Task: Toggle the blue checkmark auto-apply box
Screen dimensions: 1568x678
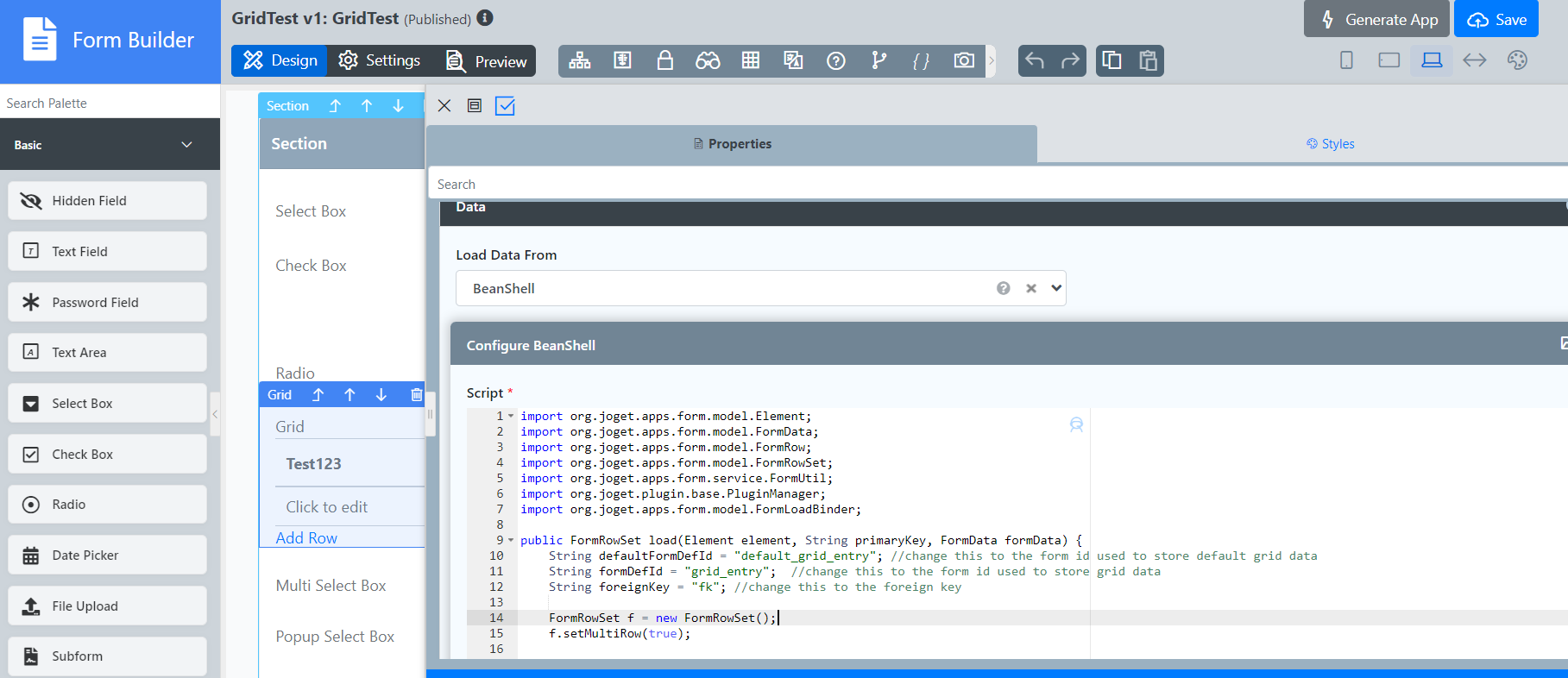Action: coord(505,106)
